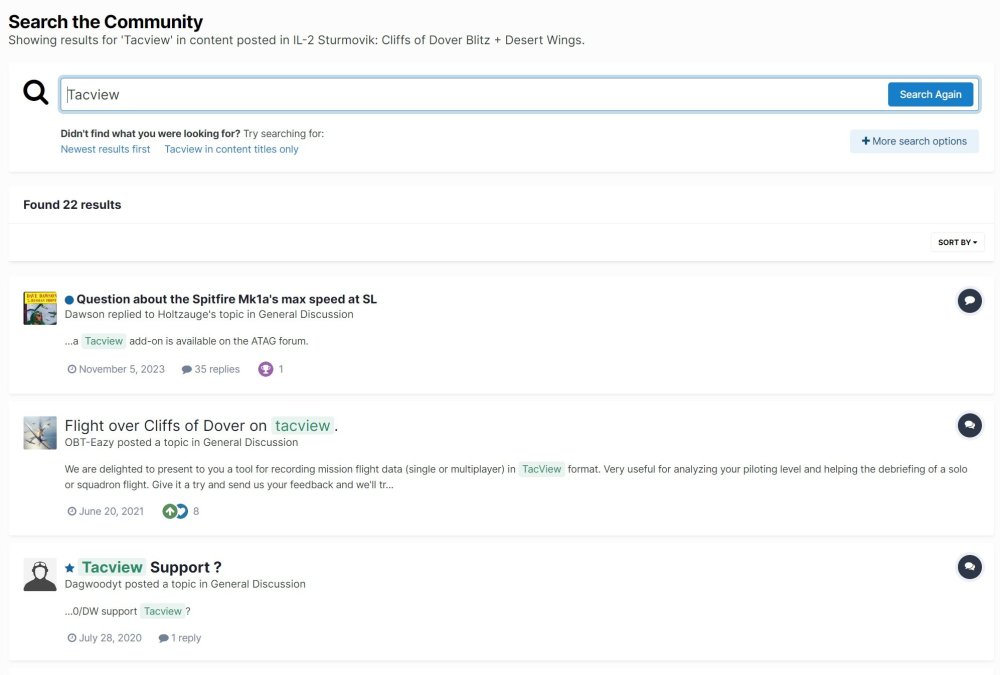Focus the Tacview search input field
Image resolution: width=1000 pixels, height=675 pixels.
point(470,94)
